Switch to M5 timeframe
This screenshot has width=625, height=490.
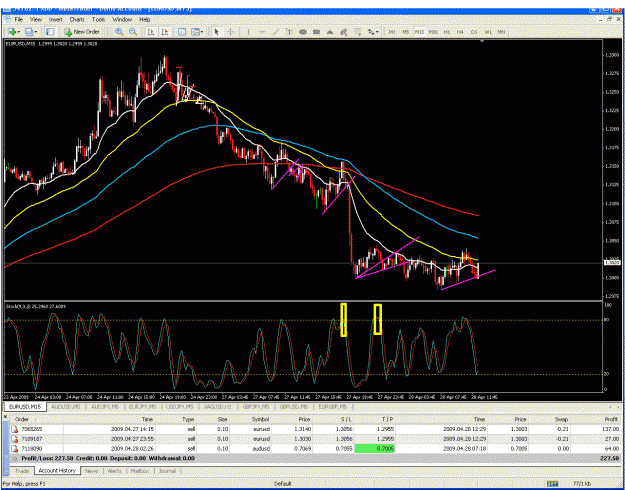click(x=405, y=32)
